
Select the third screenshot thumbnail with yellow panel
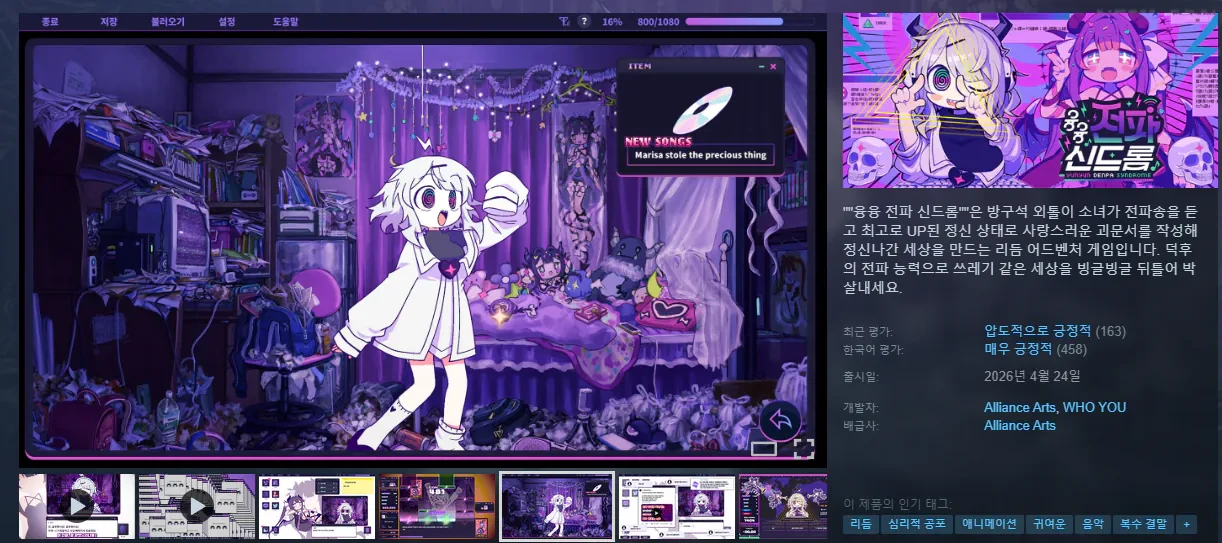click(x=316, y=506)
